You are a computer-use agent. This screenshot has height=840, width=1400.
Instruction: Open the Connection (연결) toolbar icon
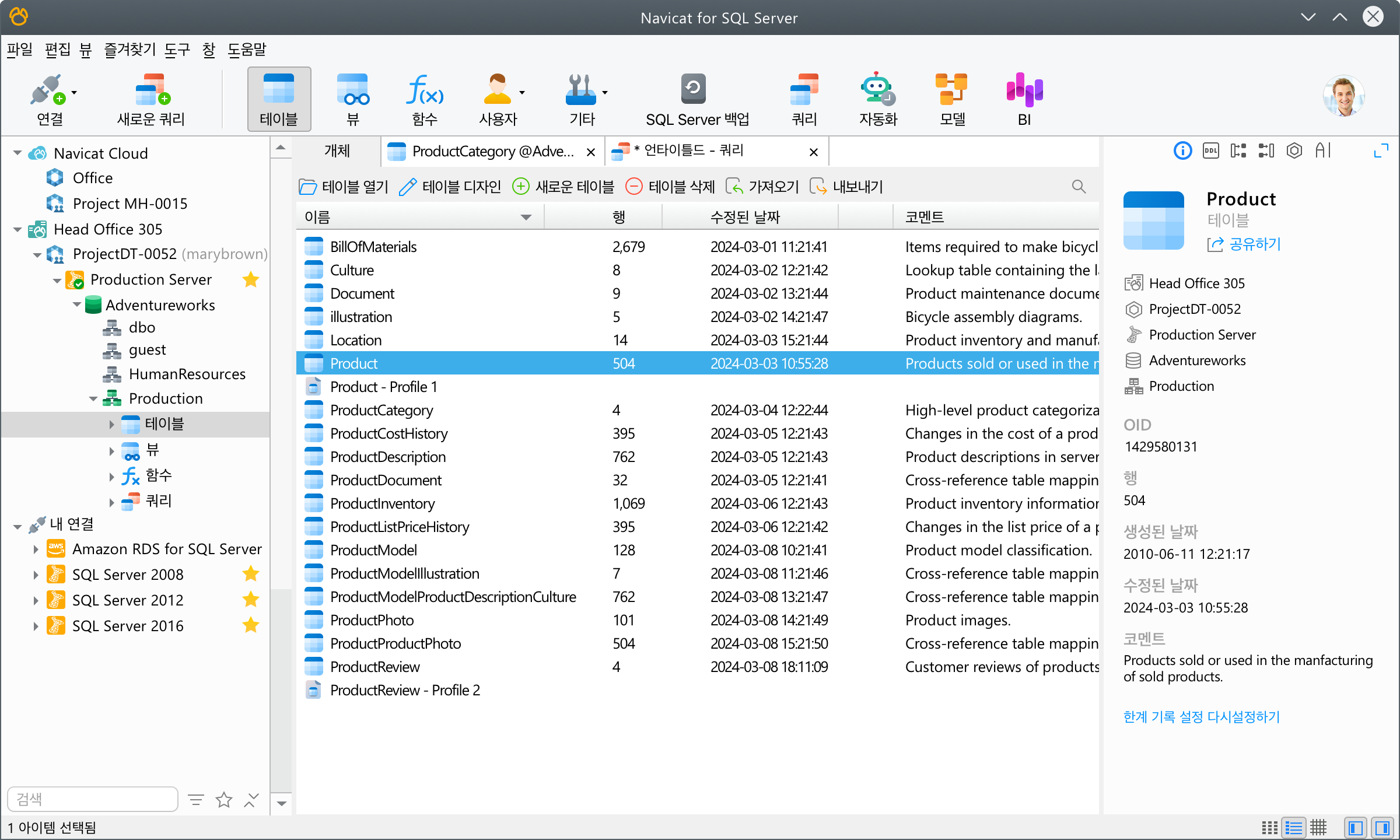[49, 99]
